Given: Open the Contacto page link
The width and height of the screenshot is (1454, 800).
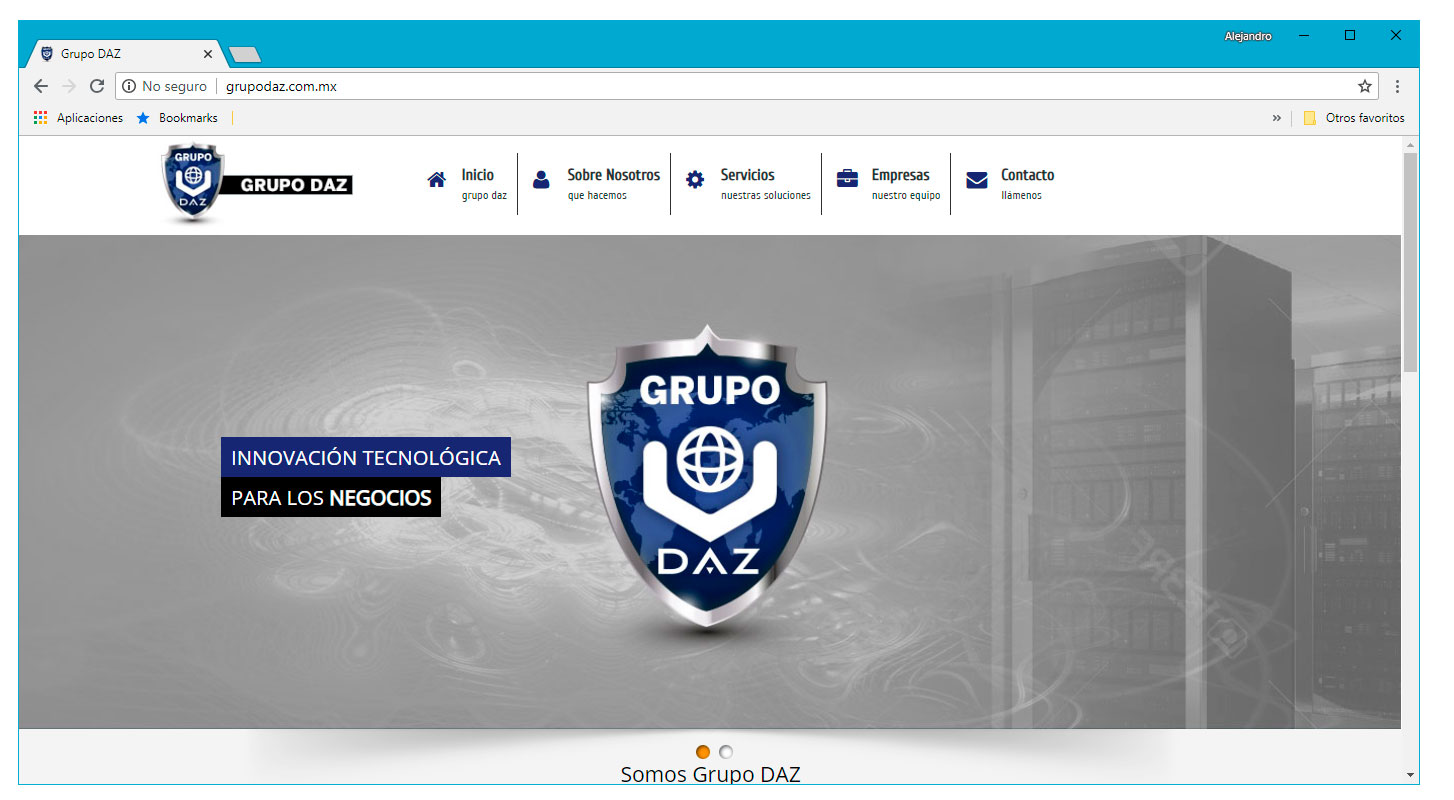Looking at the screenshot, I should click(1026, 174).
